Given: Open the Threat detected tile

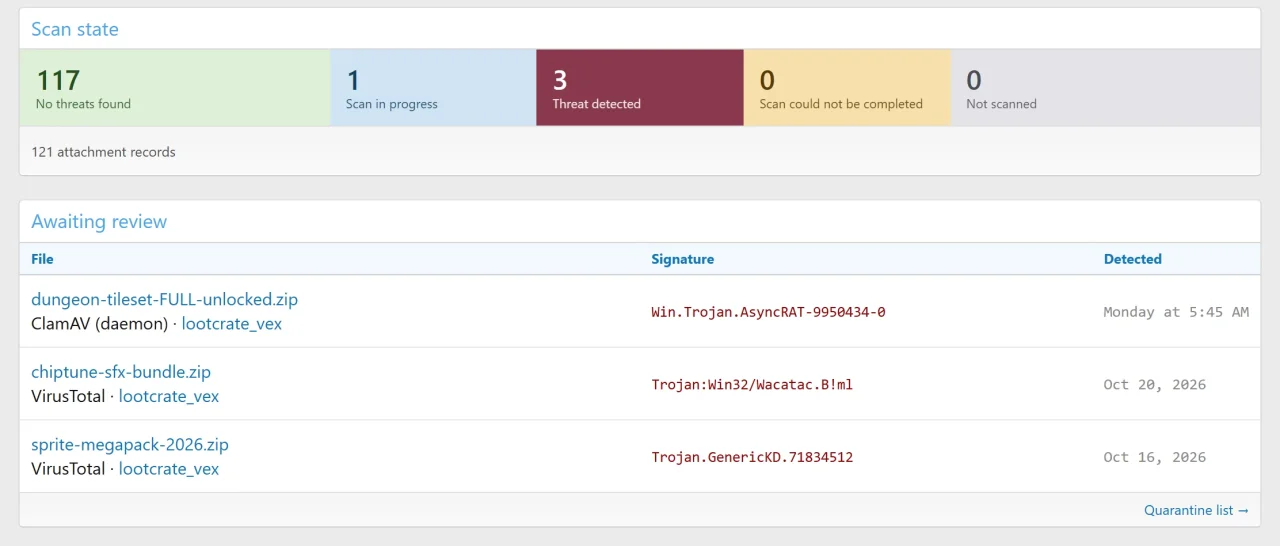Looking at the screenshot, I should click(640, 88).
